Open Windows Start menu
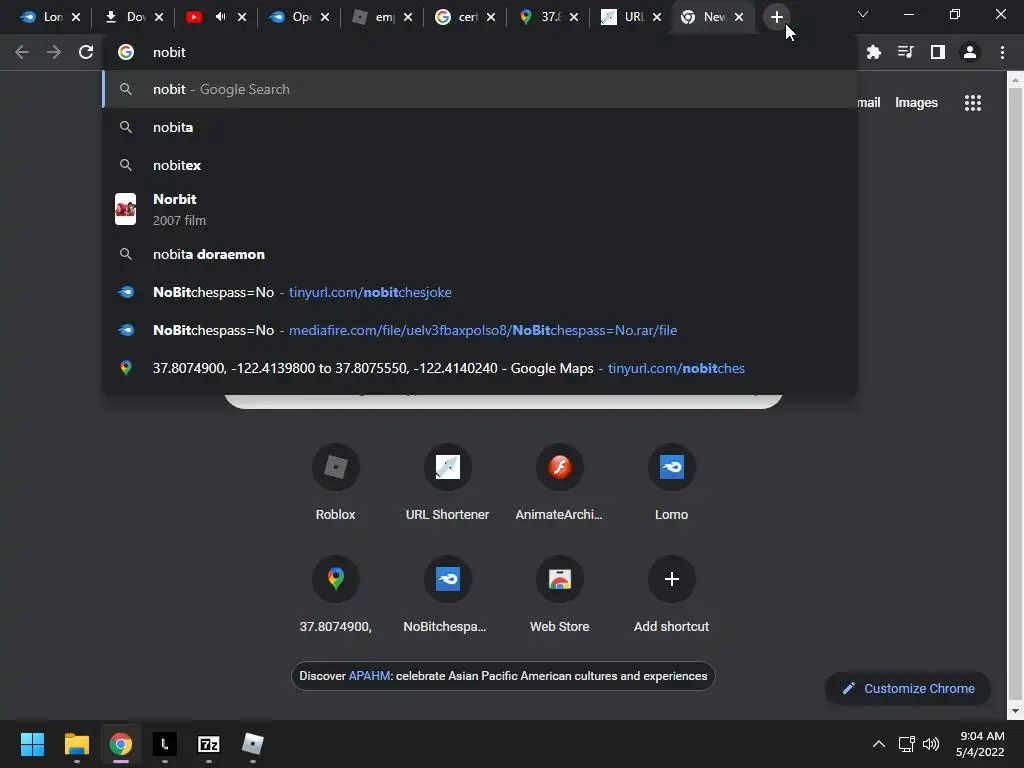This screenshot has width=1024, height=768. click(x=32, y=744)
